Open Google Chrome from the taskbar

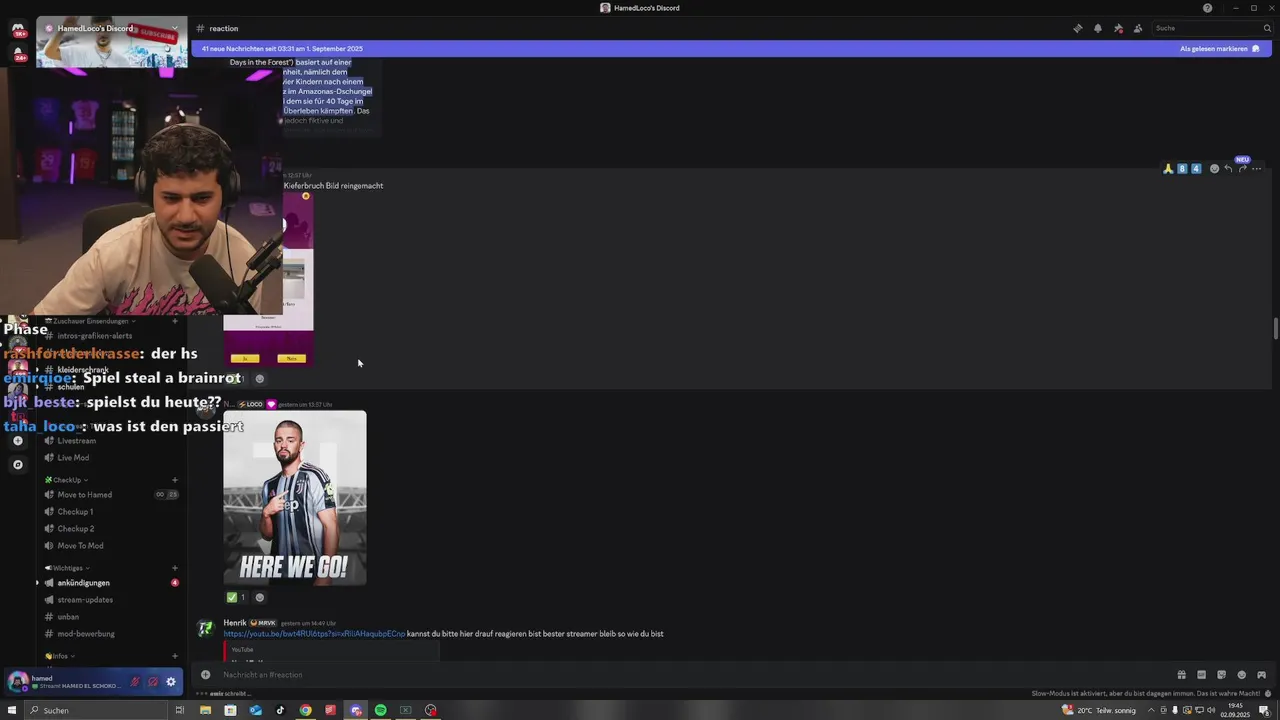pyautogui.click(x=305, y=710)
